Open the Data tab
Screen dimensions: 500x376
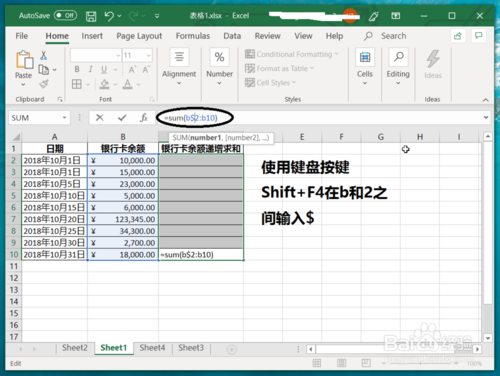(232, 36)
